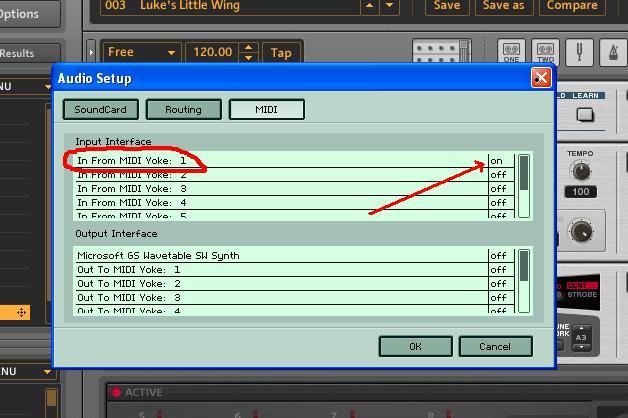
Task: Open the preset list dropdown arrow
Action: click(389, 6)
